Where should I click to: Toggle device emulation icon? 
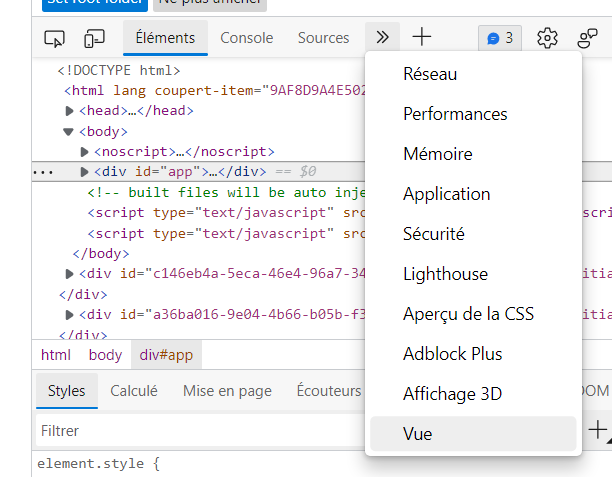[x=94, y=38]
